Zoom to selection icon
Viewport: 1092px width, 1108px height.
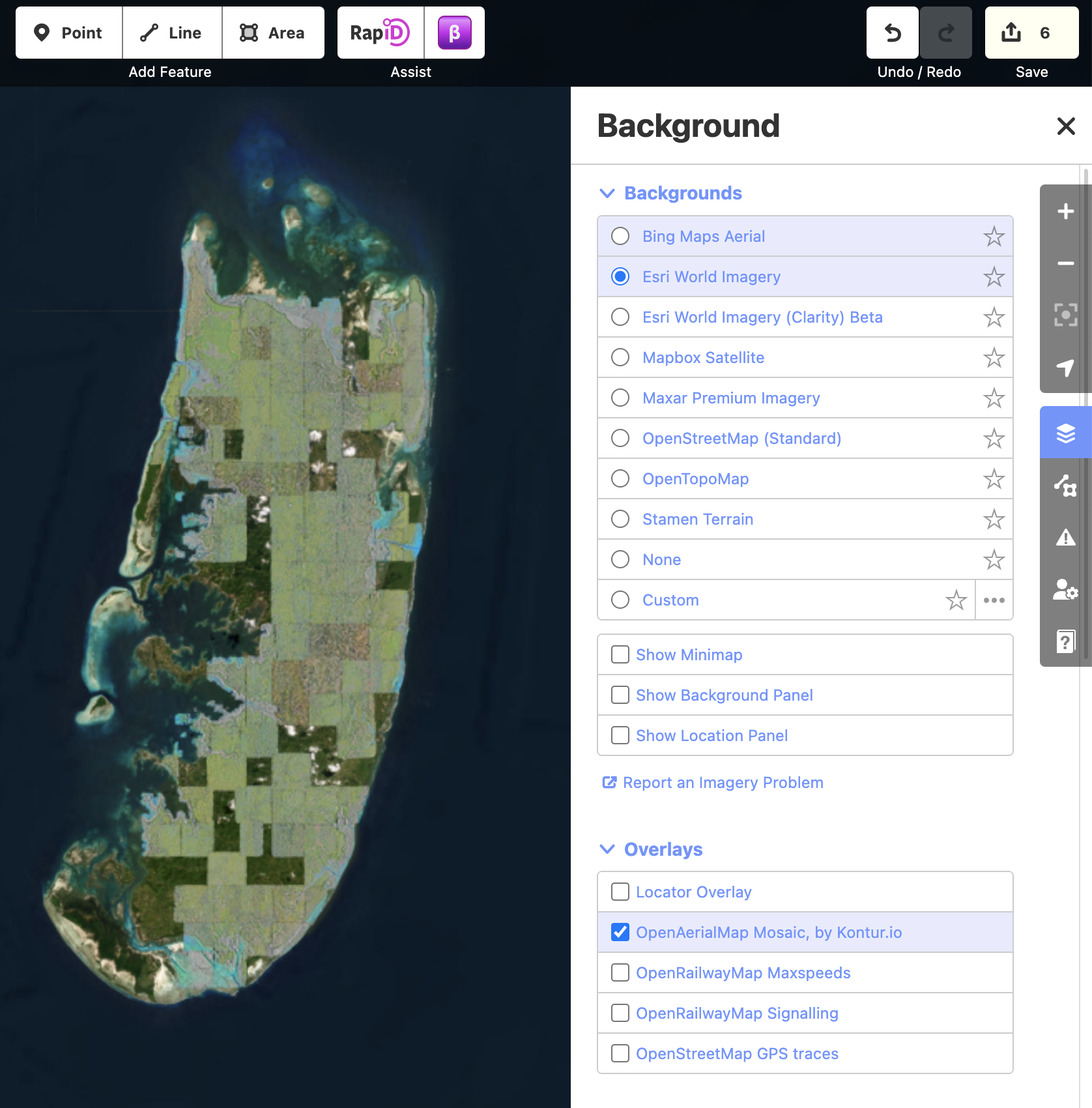1066,315
